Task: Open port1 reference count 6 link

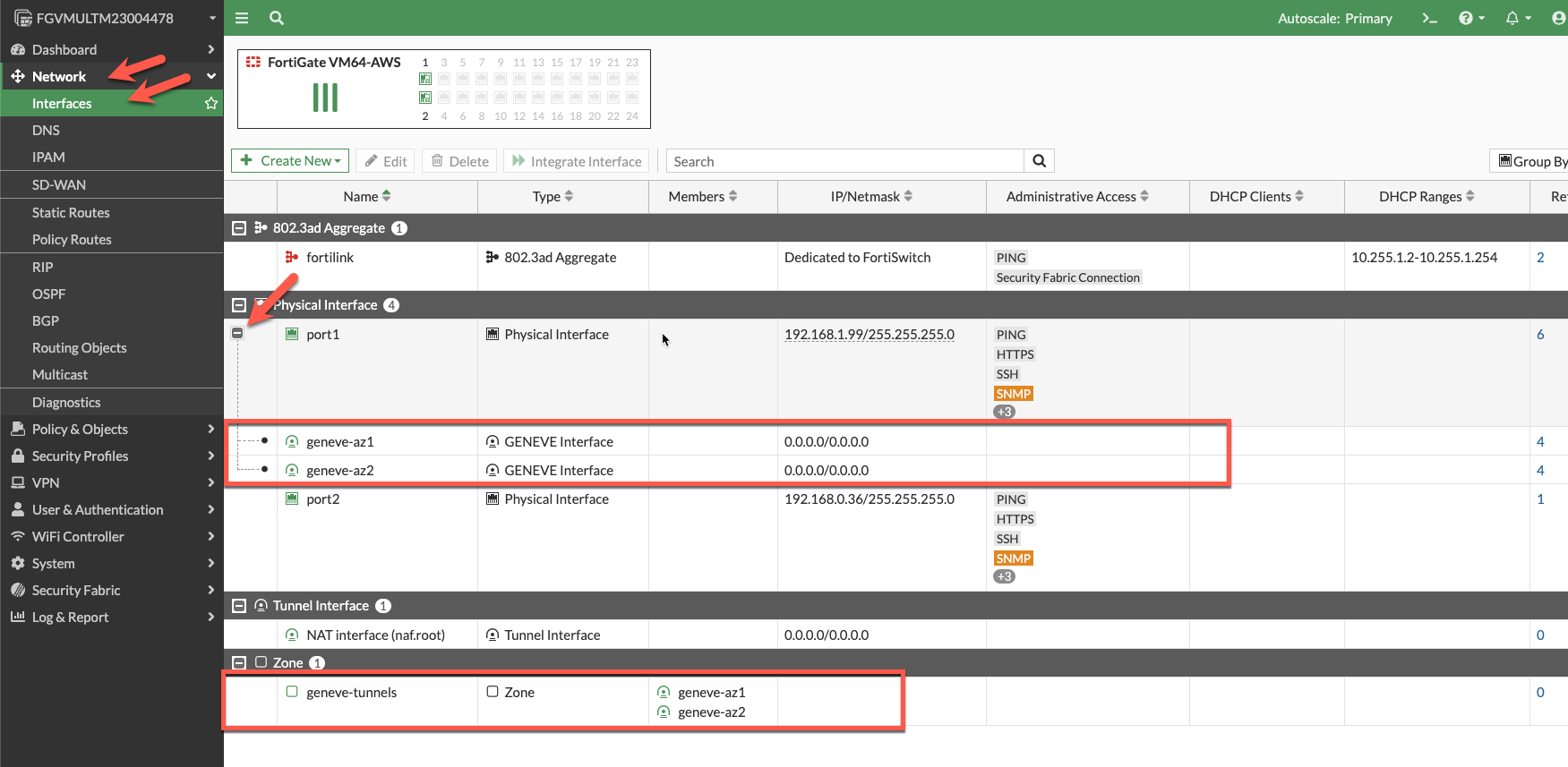Action: 1540,334
